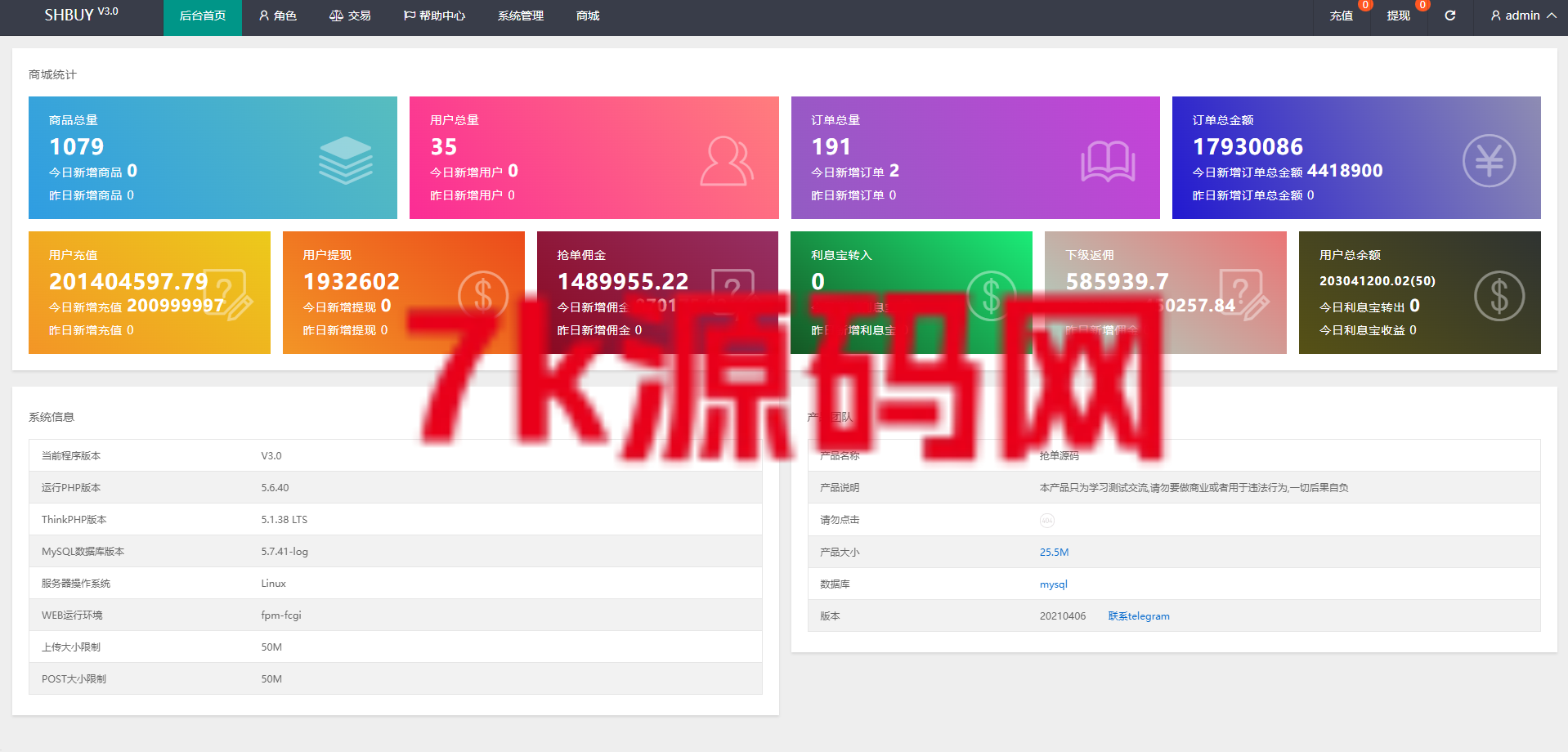Click the 订单总量 value 191

pyautogui.click(x=831, y=146)
